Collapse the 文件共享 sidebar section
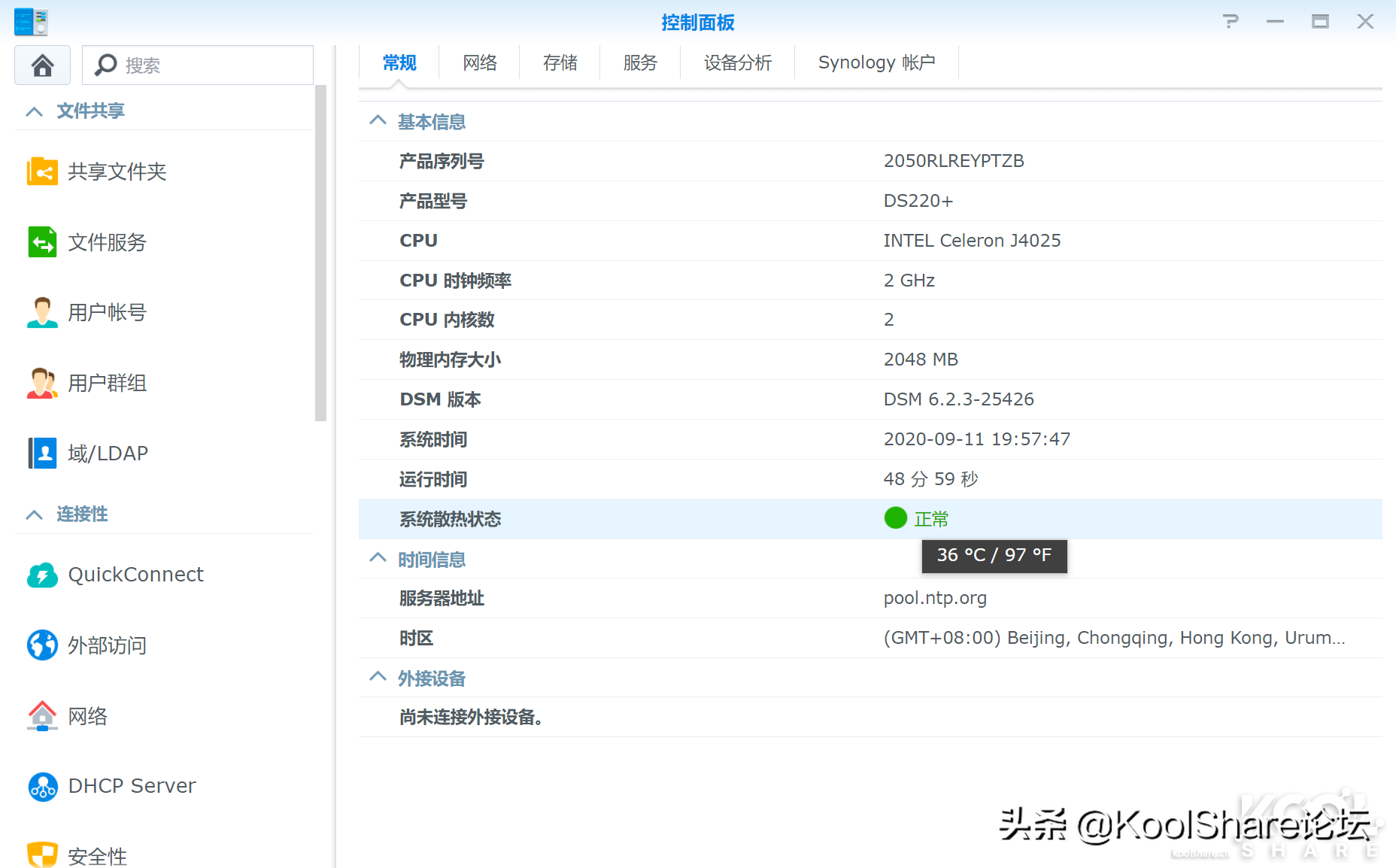Image resolution: width=1396 pixels, height=868 pixels. click(34, 112)
